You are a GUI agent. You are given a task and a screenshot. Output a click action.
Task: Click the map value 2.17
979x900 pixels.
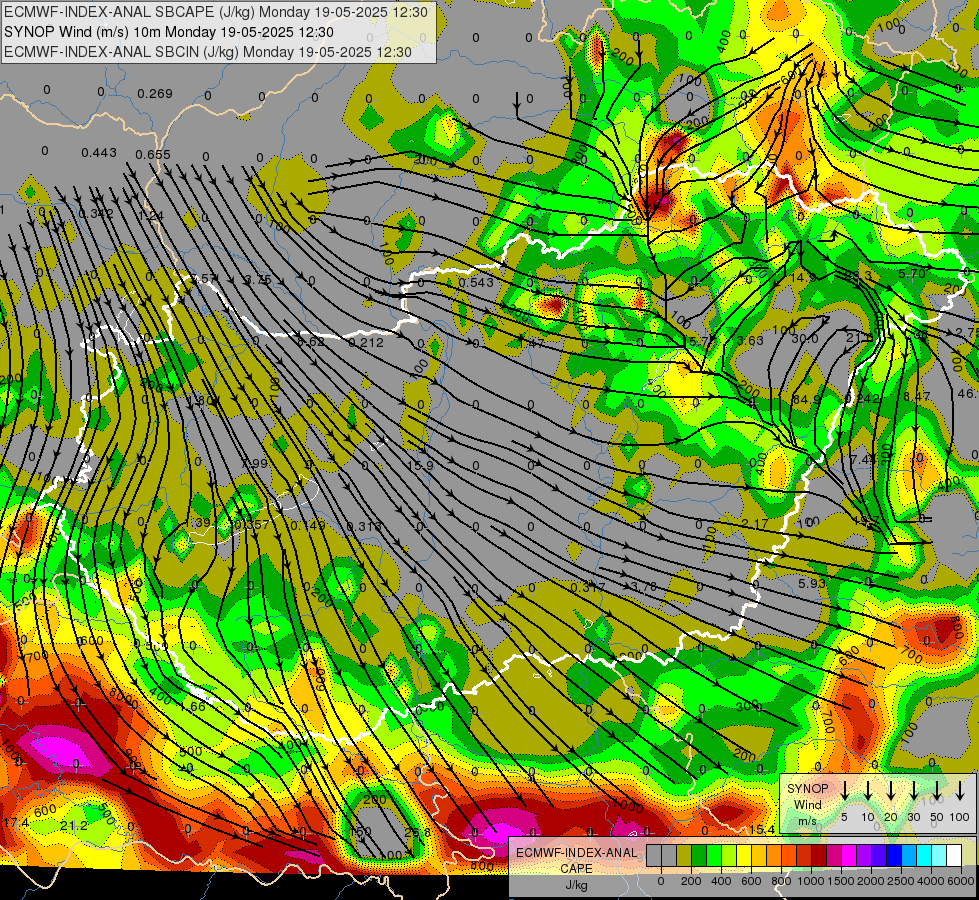tap(755, 523)
